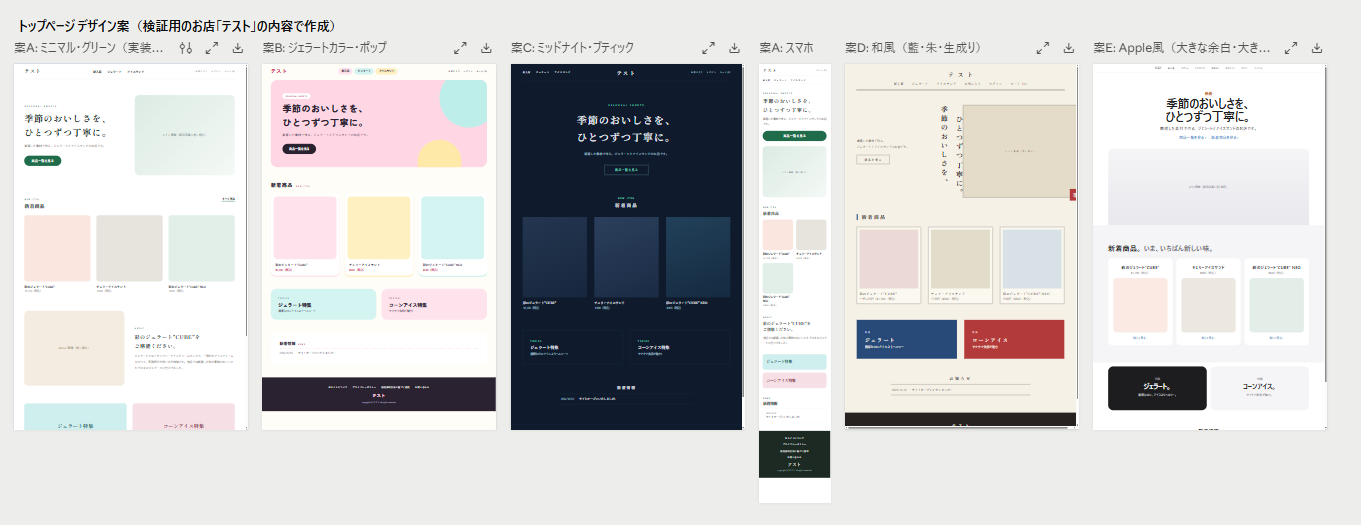Download the 案E Apple風 design
The width and height of the screenshot is (1361, 525).
coord(1317,48)
